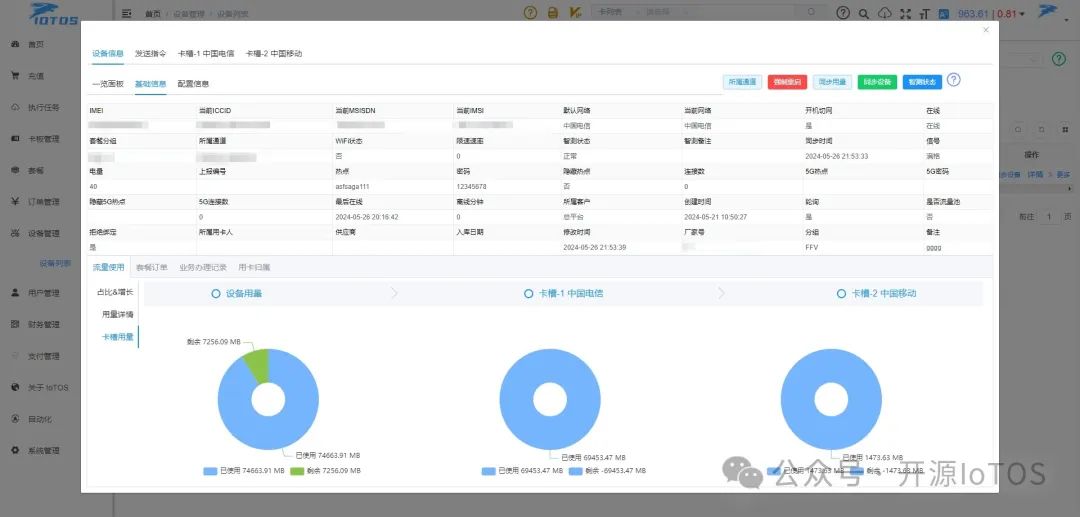Image resolution: width=1080 pixels, height=517 pixels.
Task: Switch to the 发送指令 tab
Action: tap(150, 54)
